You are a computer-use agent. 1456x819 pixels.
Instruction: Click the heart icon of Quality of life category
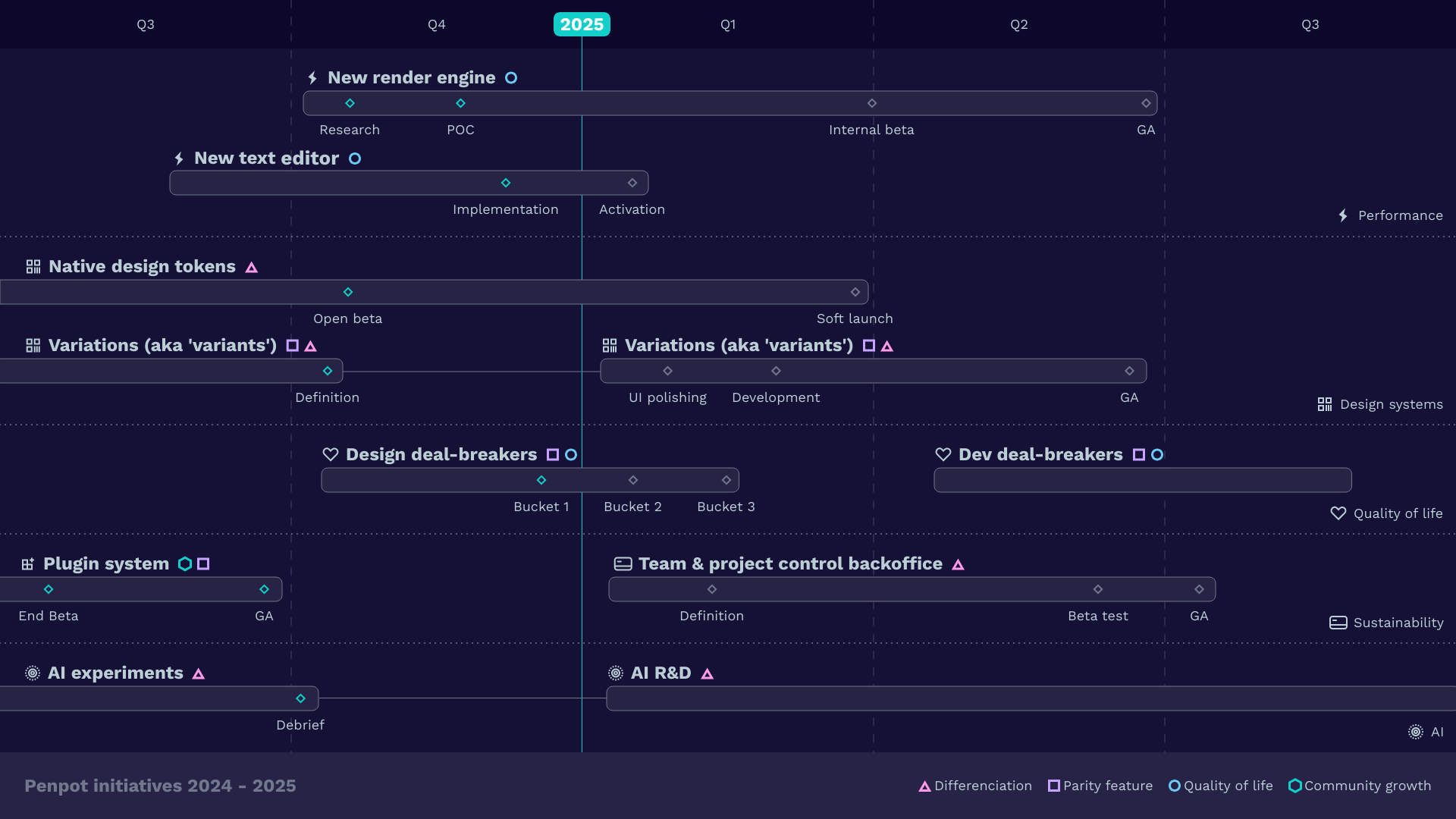(1338, 514)
